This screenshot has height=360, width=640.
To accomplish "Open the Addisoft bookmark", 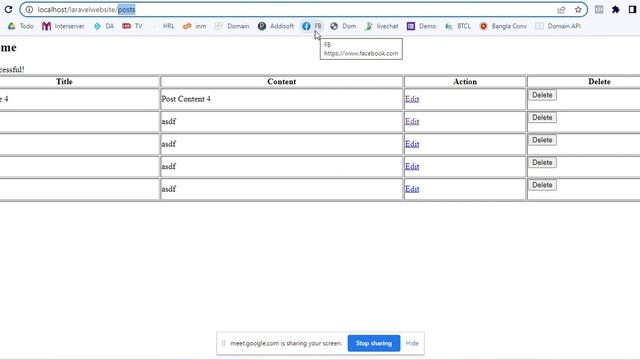I will point(276,26).
